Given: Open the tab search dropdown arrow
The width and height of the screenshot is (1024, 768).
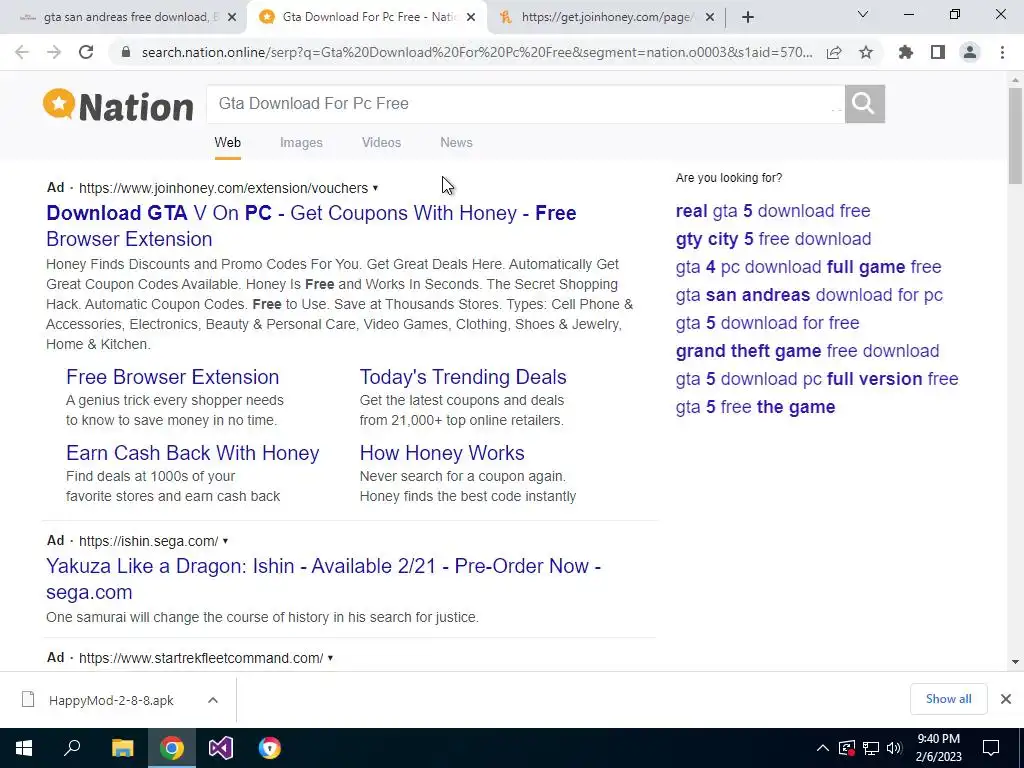Looking at the screenshot, I should 863,14.
